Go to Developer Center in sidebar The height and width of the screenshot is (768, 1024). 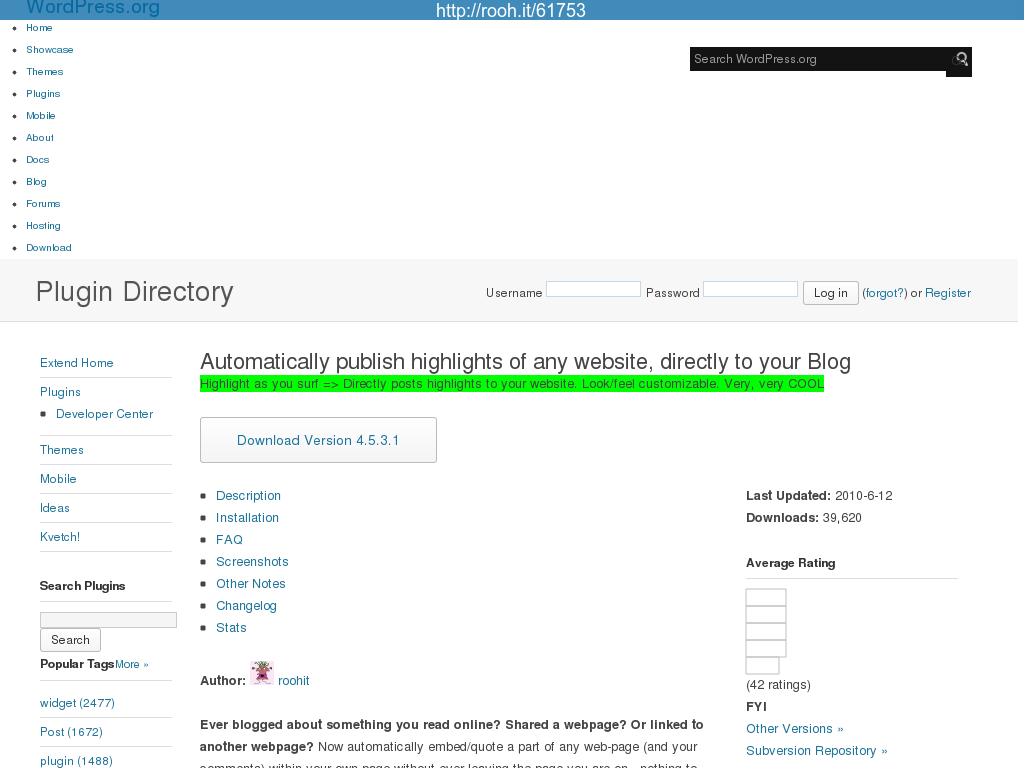105,414
